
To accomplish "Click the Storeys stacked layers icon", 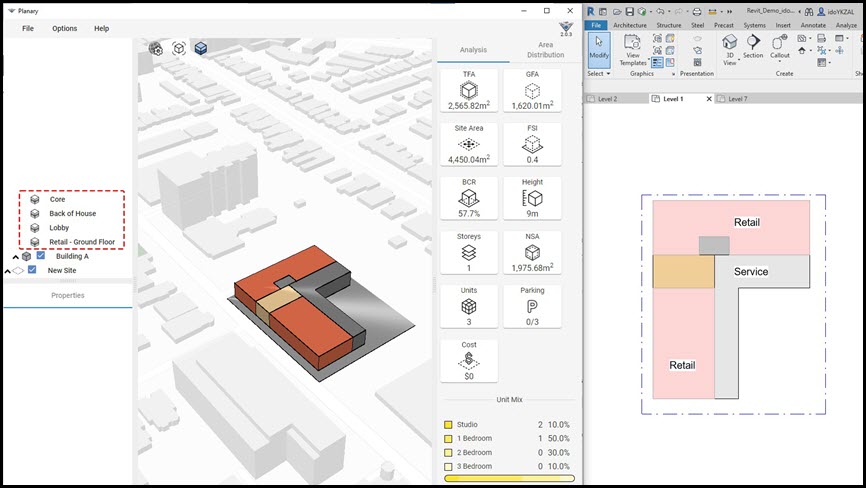I will [469, 252].
